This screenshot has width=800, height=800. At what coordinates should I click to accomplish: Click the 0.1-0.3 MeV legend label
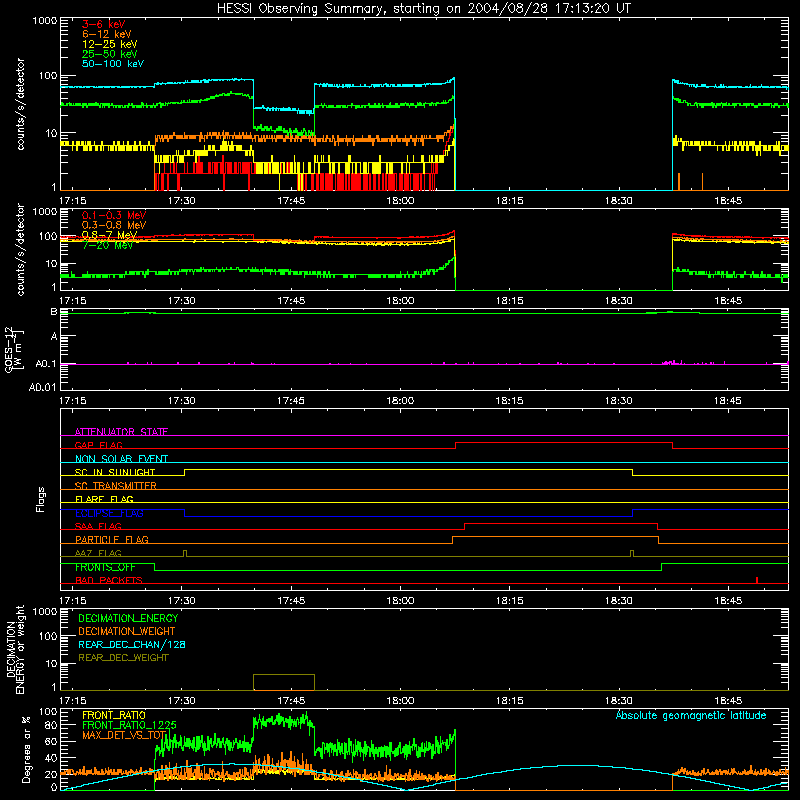[x=114, y=215]
